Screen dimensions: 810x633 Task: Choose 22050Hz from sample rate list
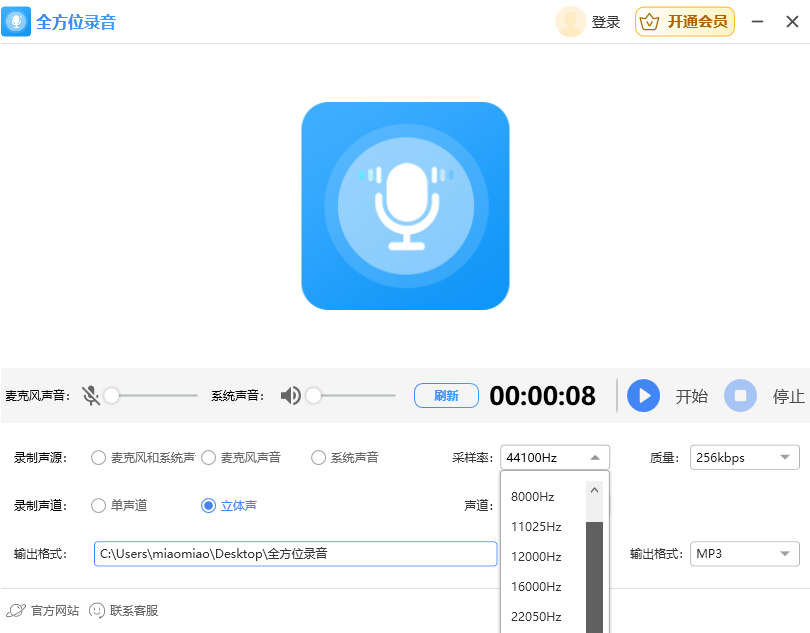(x=544, y=616)
